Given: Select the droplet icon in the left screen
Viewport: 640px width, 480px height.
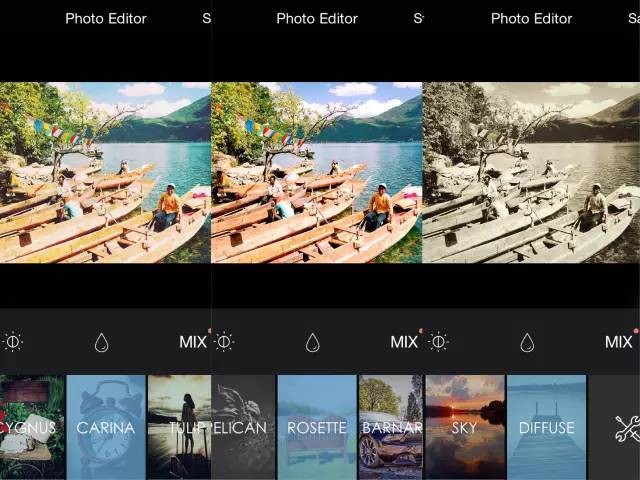Looking at the screenshot, I should 101,343.
